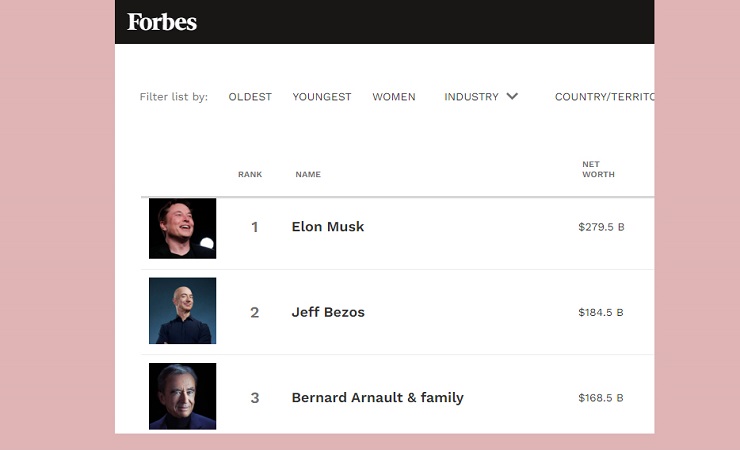Screen dimensions: 740x450
Task: Click rank number 1 in the list
Action: point(255,227)
